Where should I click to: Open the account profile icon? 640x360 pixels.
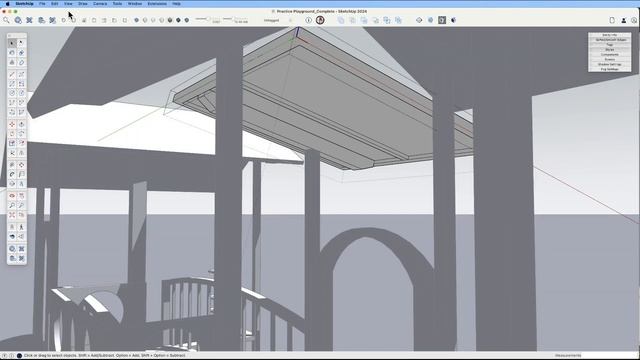point(624,20)
